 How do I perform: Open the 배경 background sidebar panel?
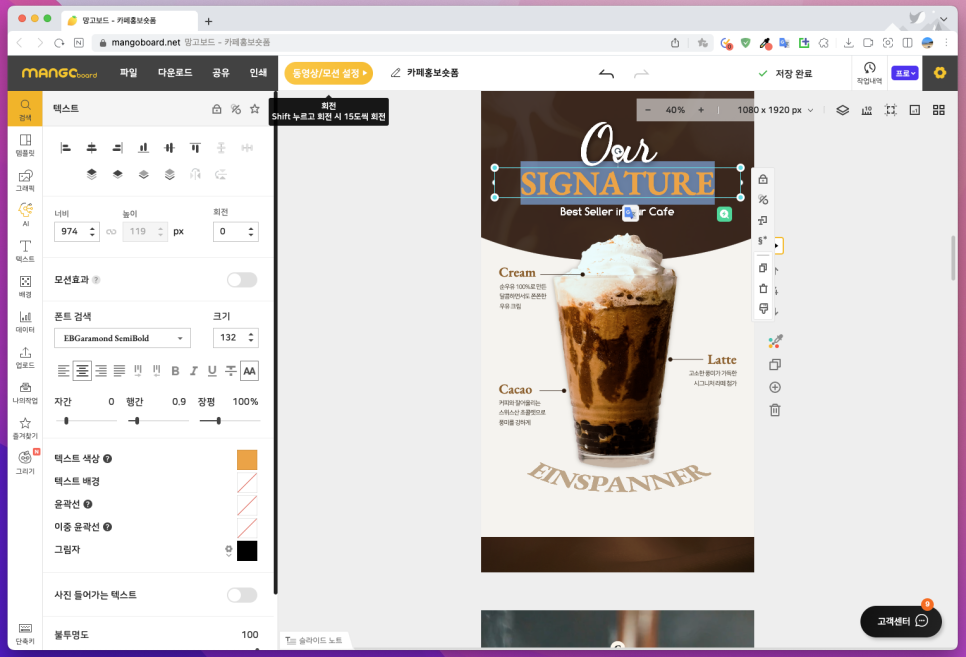25,286
